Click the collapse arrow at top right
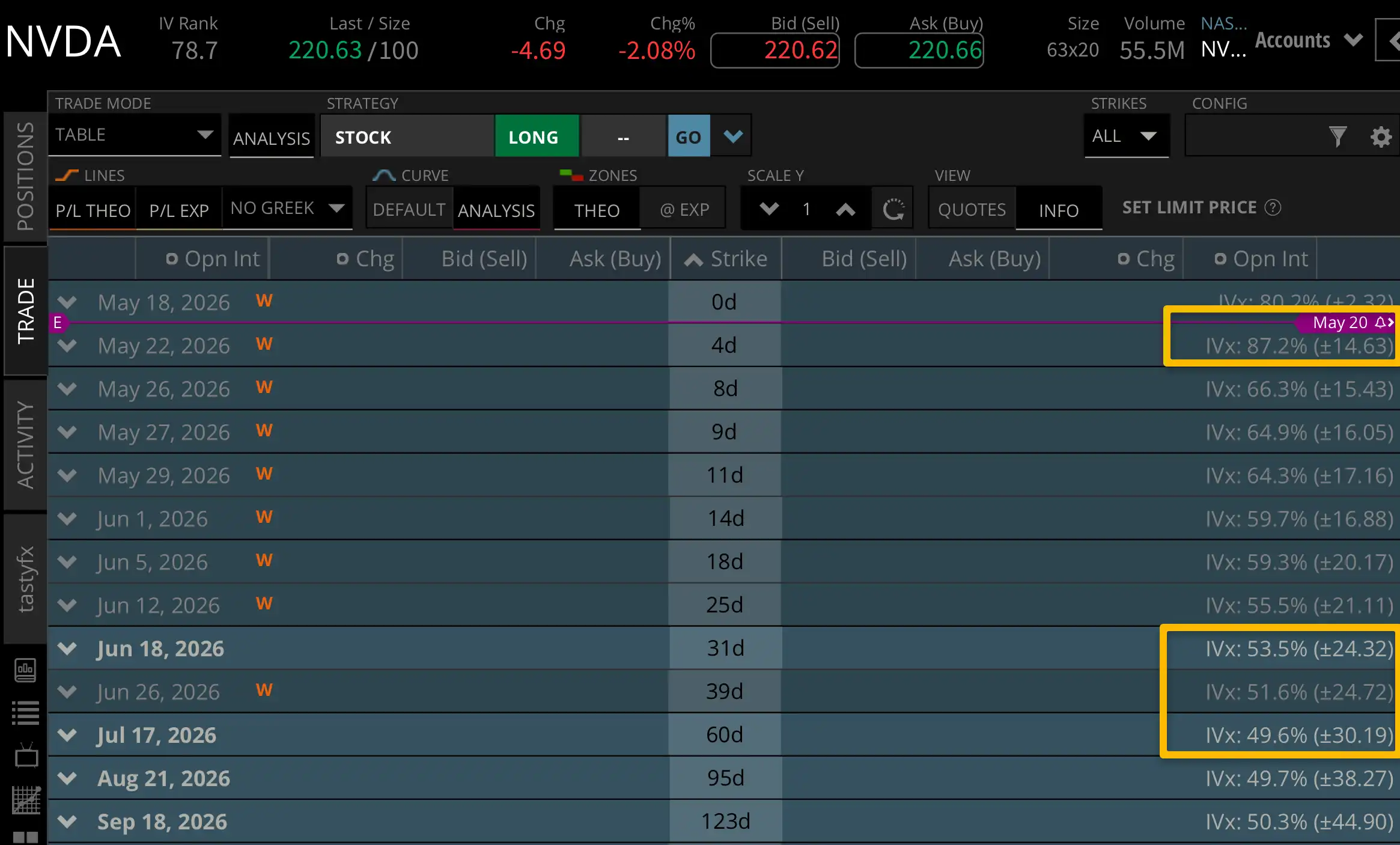Image resolution: width=1400 pixels, height=845 pixels. [1389, 40]
